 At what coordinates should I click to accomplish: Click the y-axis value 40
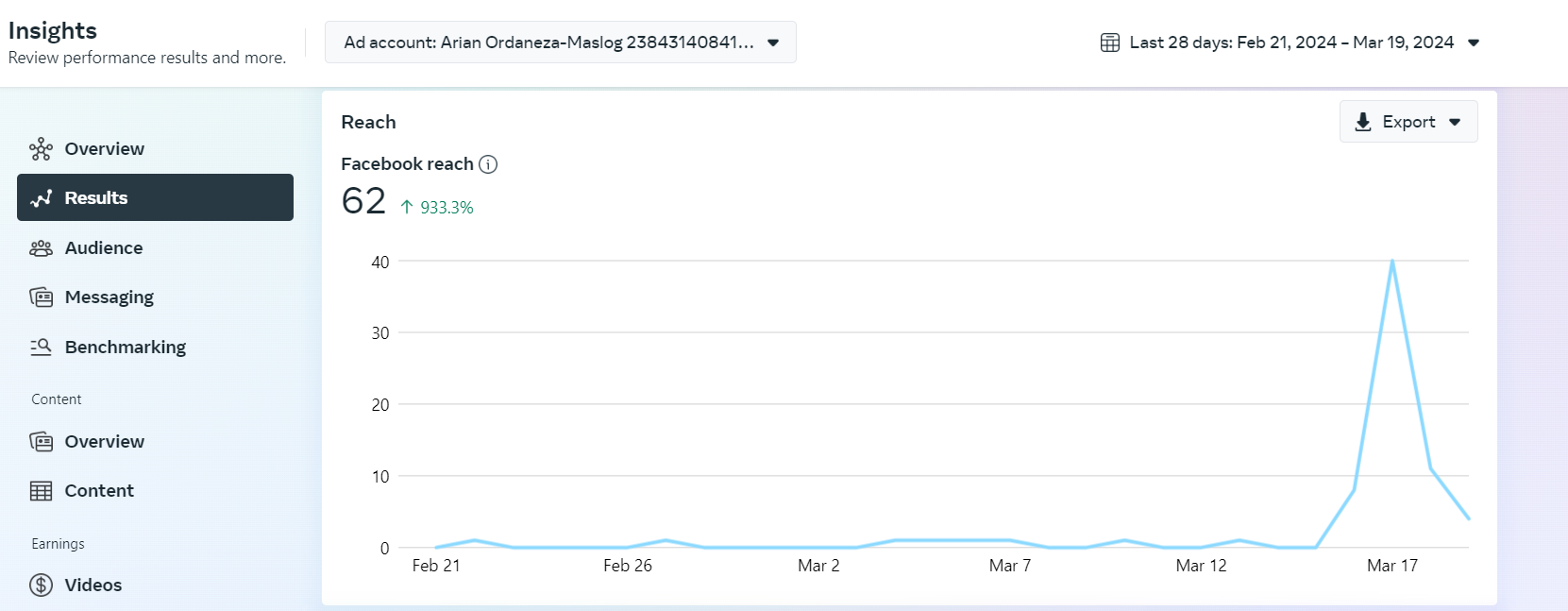[x=380, y=263]
